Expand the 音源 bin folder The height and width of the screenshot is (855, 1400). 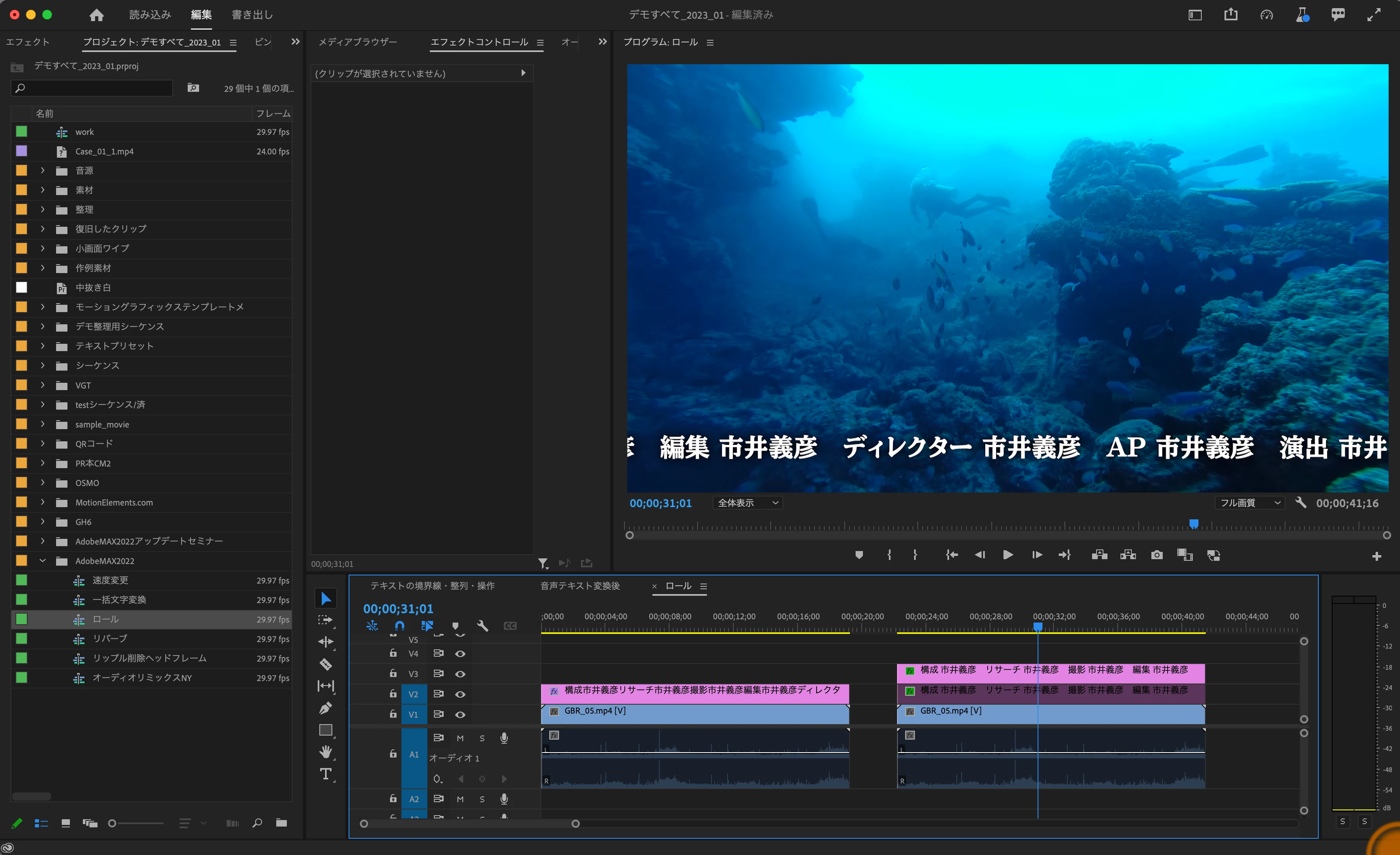tap(43, 171)
